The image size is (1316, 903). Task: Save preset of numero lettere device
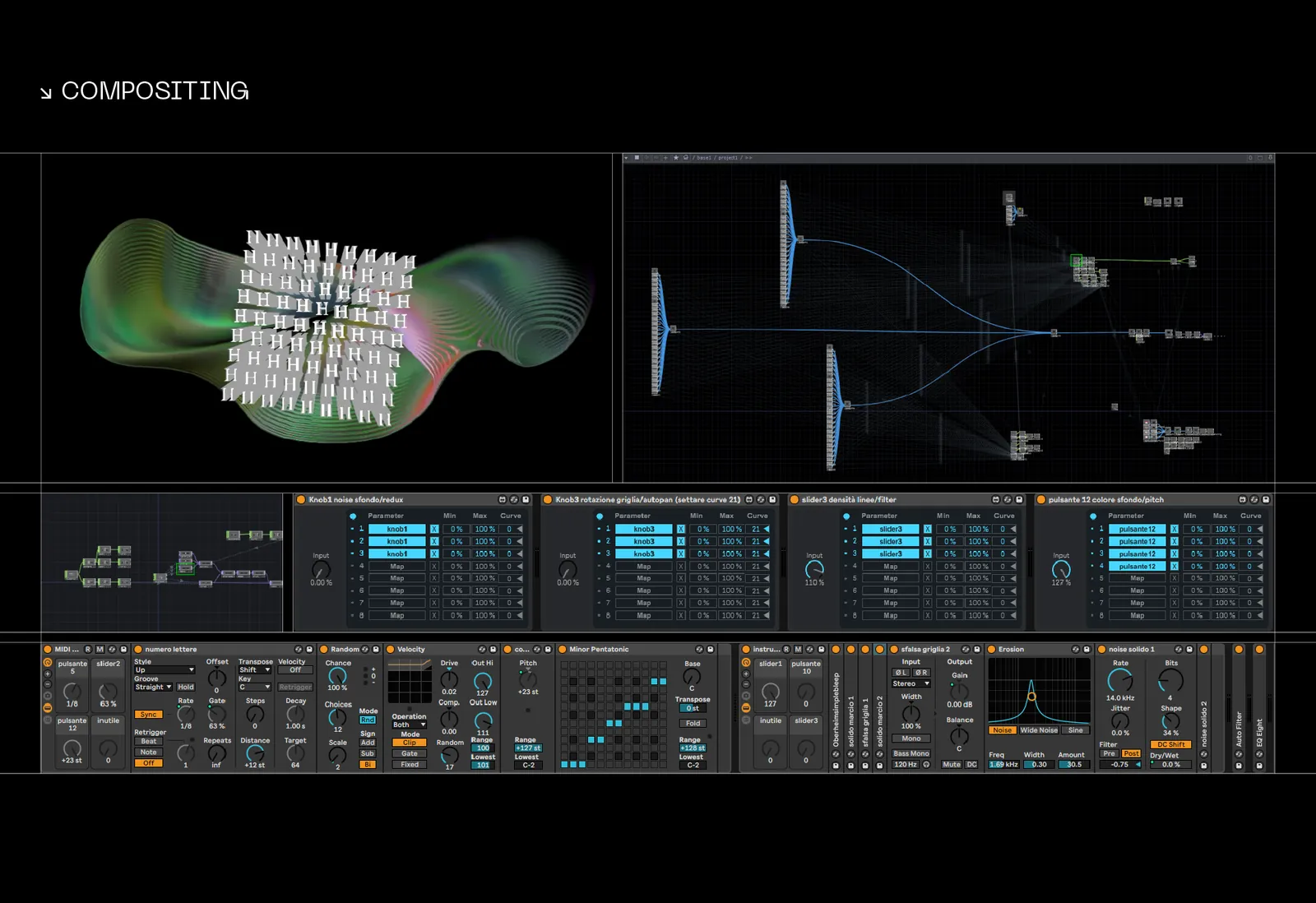(309, 650)
